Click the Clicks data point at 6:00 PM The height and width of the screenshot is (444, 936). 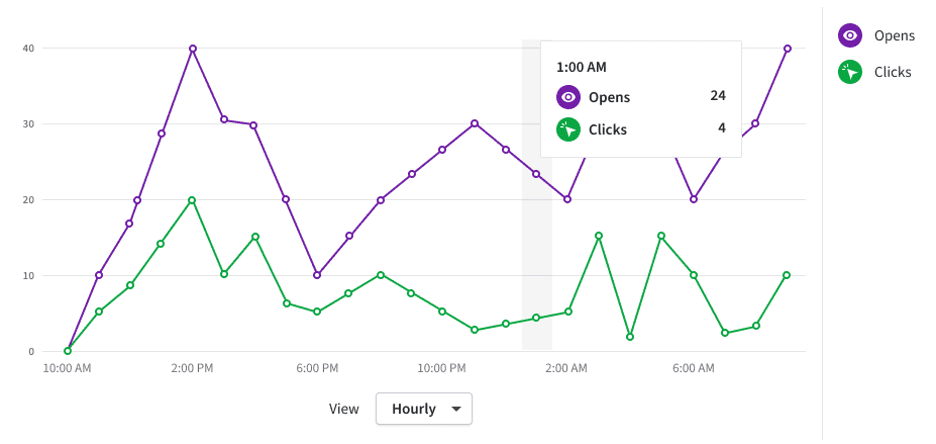317,312
